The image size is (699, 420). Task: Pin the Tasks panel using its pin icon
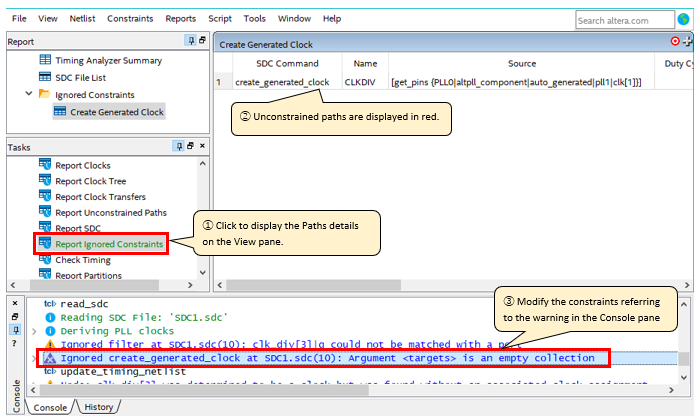coord(180,146)
